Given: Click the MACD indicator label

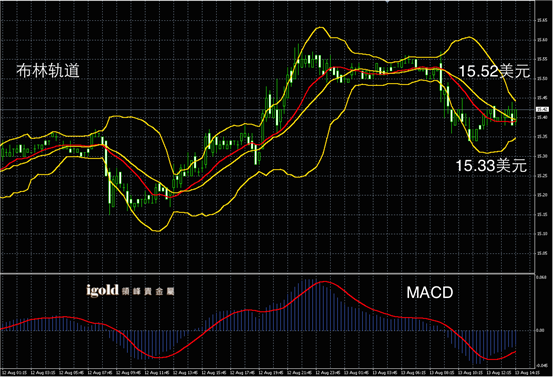Looking at the screenshot, I should click(x=430, y=292).
